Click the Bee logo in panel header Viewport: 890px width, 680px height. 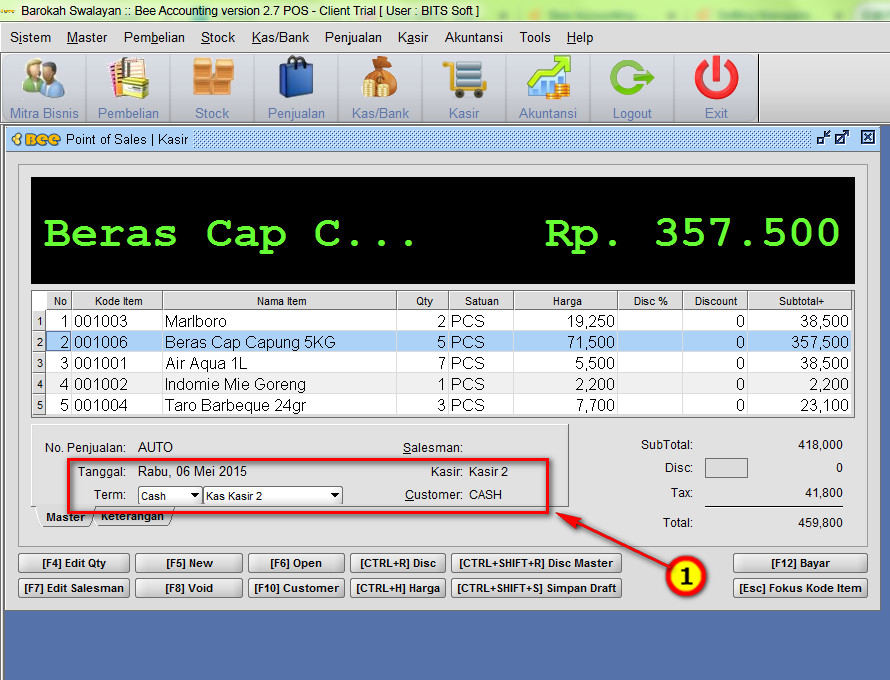point(36,139)
